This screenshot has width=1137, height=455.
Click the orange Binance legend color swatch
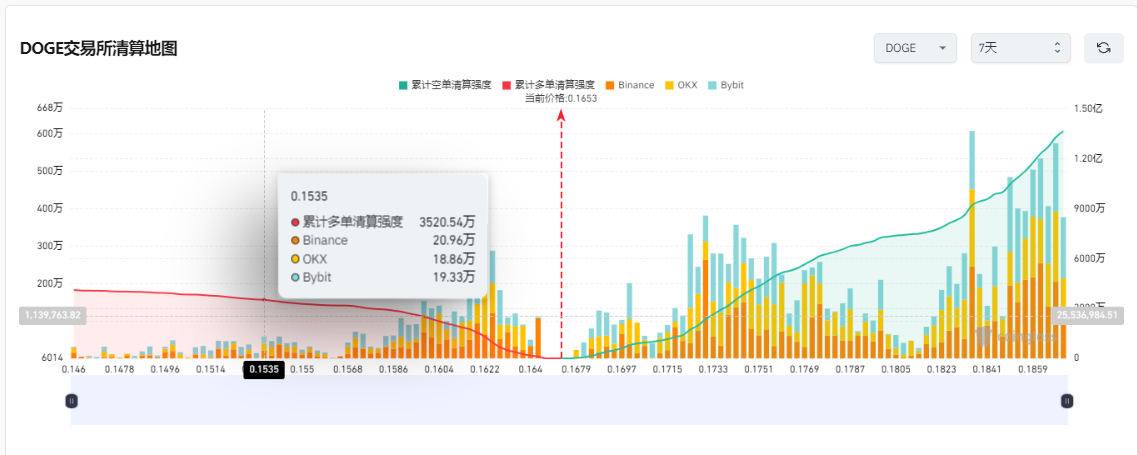click(x=609, y=85)
